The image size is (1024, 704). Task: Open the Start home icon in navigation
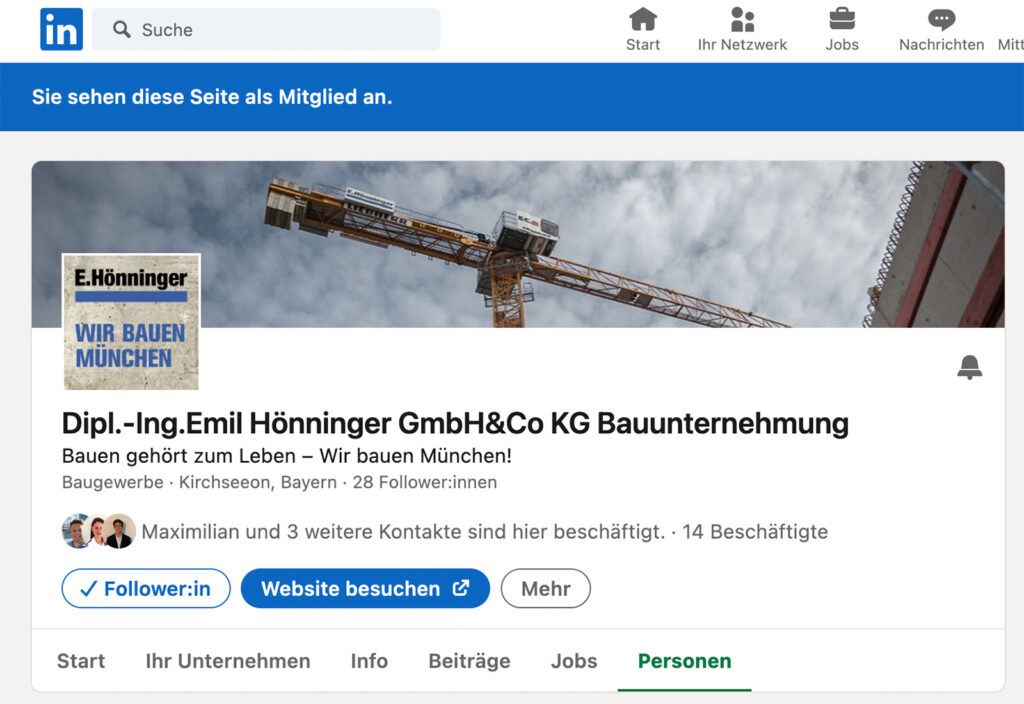643,20
